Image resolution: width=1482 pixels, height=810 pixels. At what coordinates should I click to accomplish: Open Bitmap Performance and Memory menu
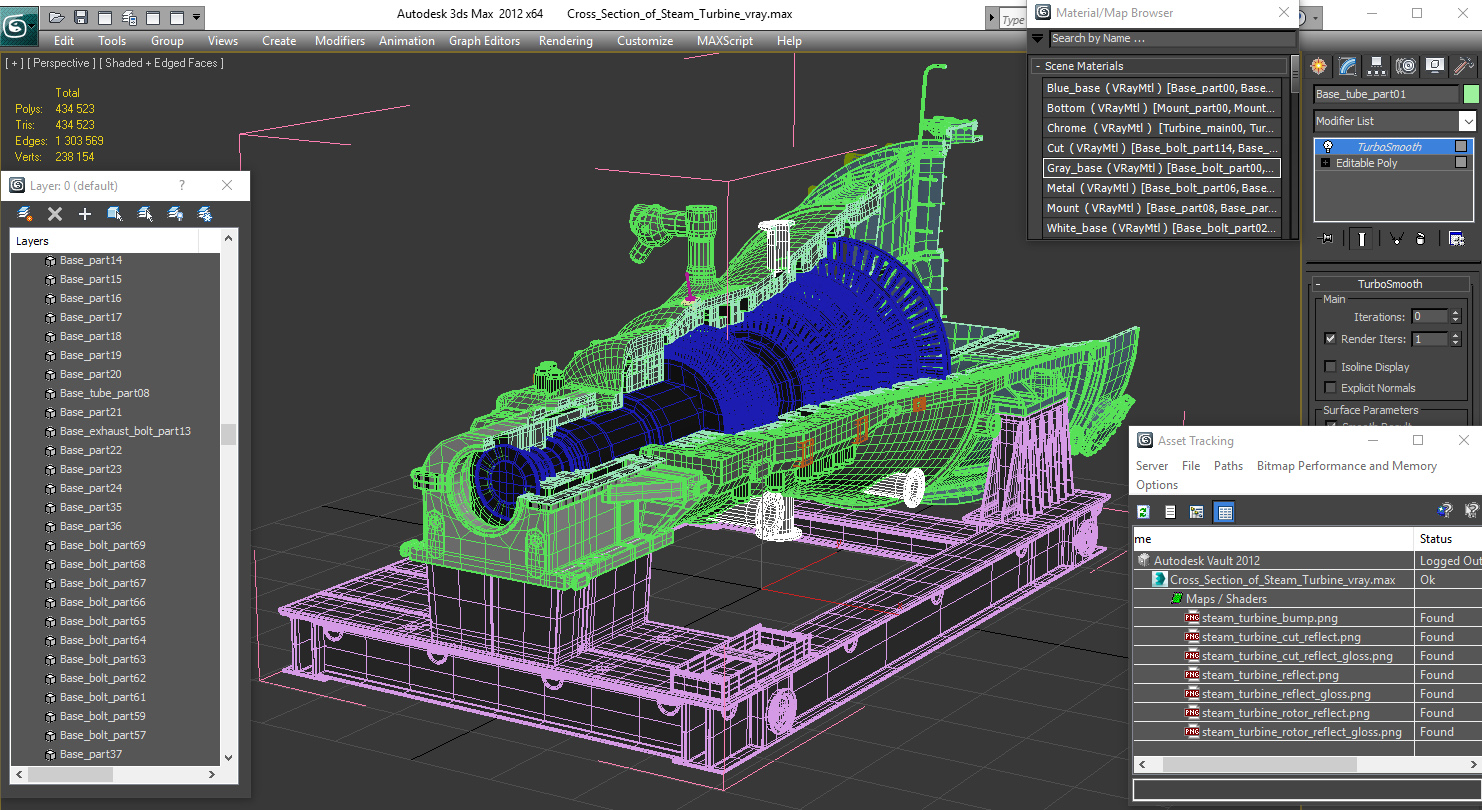point(1346,466)
